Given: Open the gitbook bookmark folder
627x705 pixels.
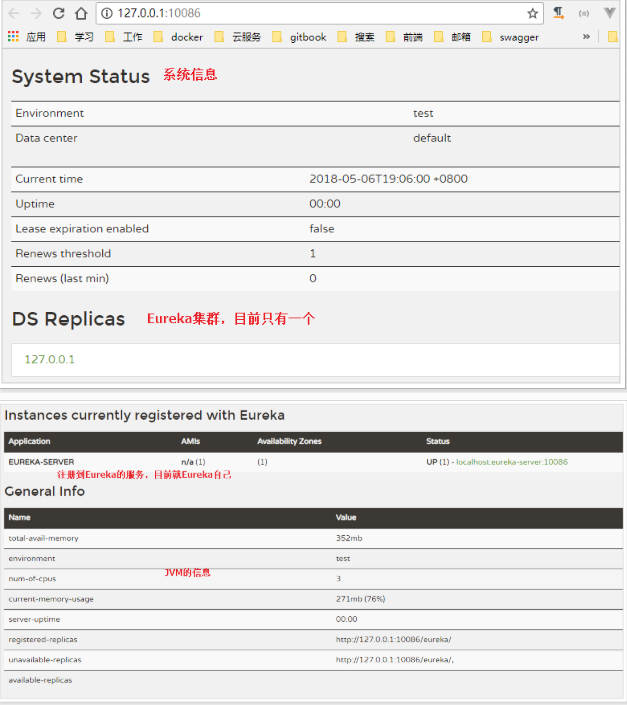Looking at the screenshot, I should point(299,37).
